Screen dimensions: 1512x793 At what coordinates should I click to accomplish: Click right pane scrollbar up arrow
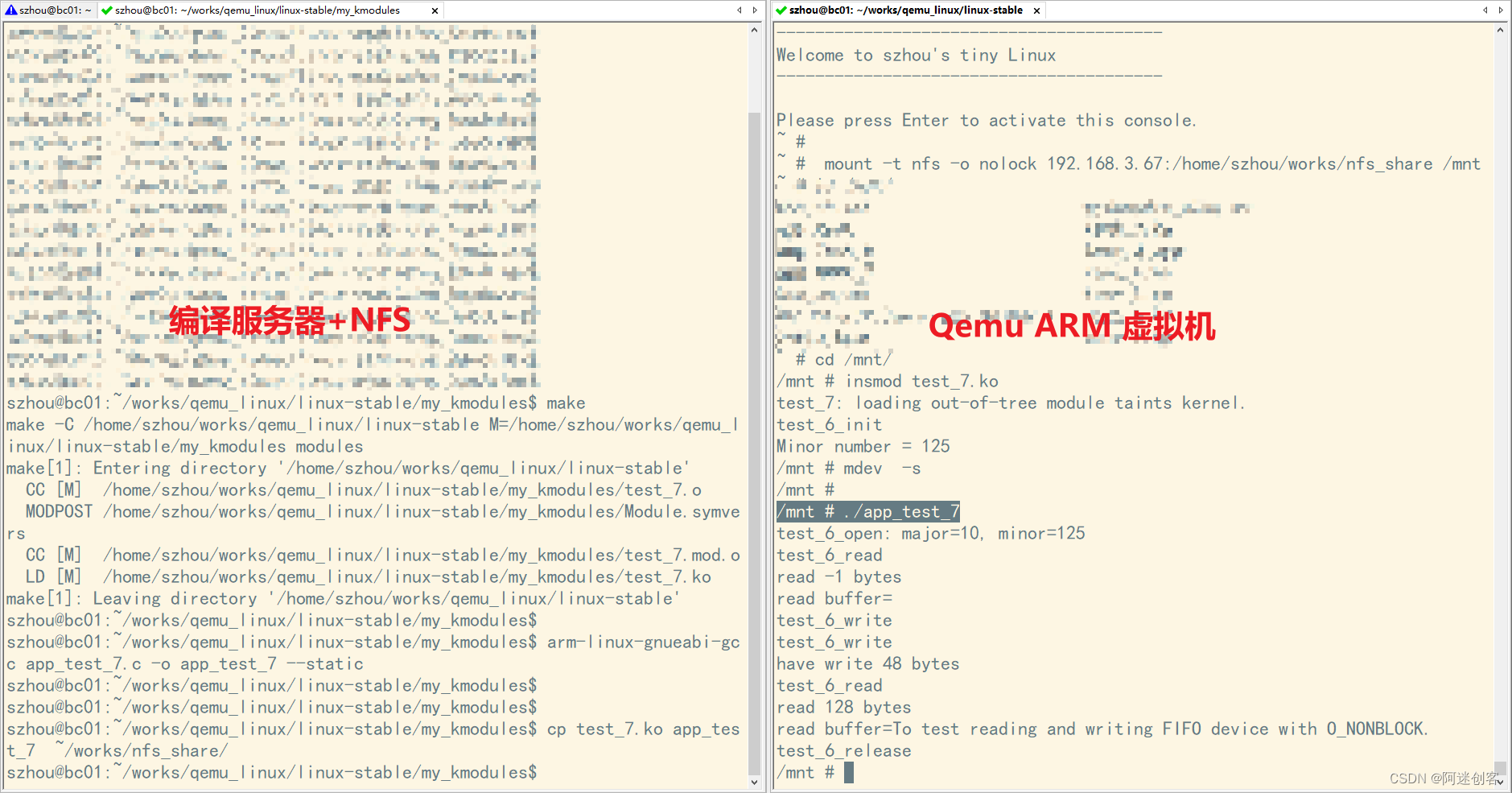coord(1500,31)
